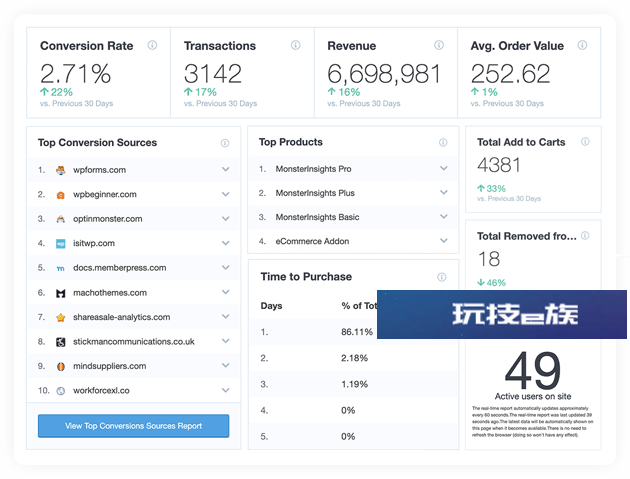The height and width of the screenshot is (479, 630).
Task: Click the wpforms.com favicon
Action: (x=61, y=170)
